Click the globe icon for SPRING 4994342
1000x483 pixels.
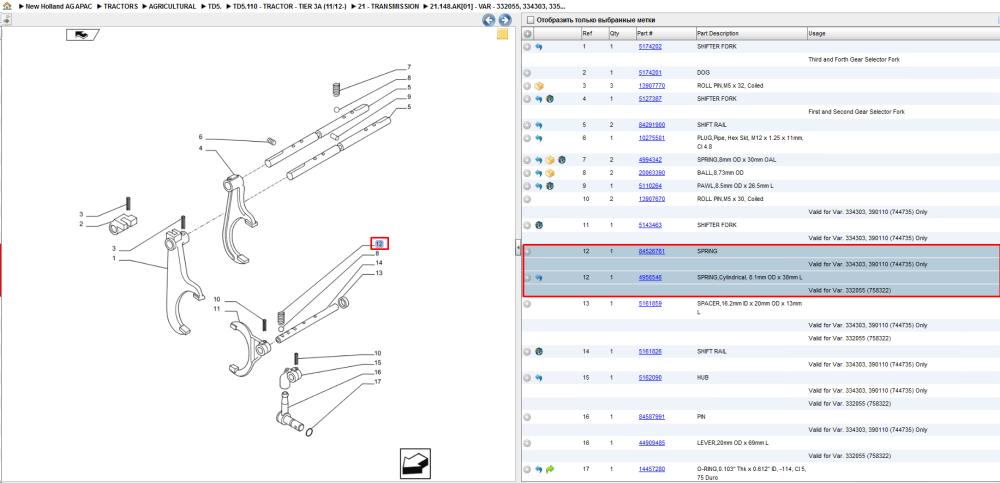(561, 160)
